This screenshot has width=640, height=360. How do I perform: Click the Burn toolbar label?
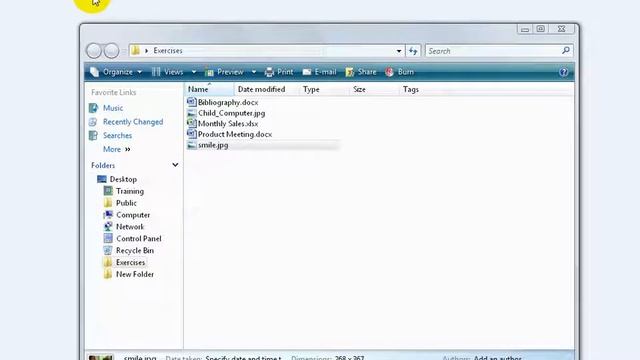click(x=406, y=72)
